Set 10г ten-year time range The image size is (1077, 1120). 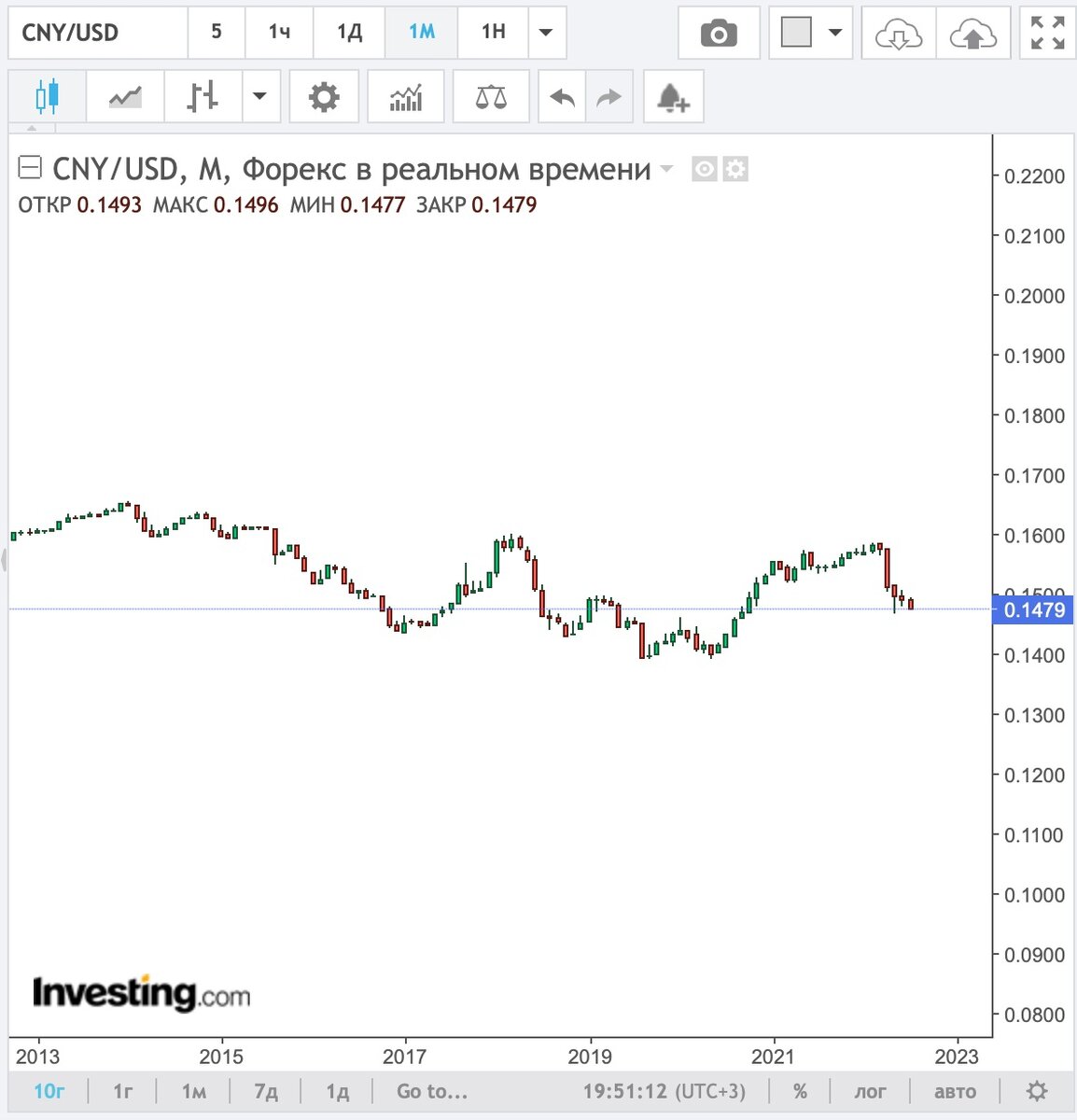tap(49, 1091)
